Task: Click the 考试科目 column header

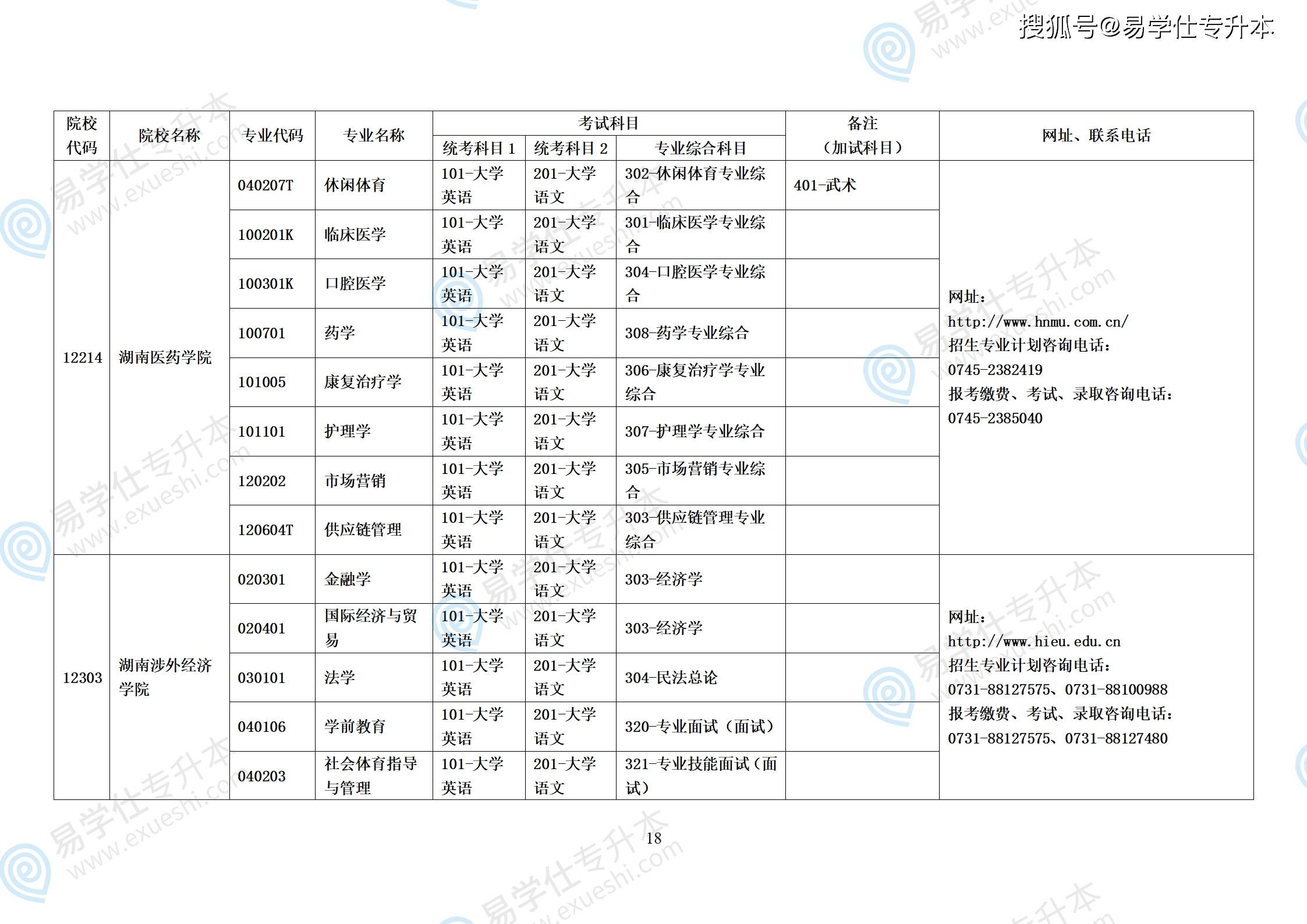Action: tap(609, 123)
